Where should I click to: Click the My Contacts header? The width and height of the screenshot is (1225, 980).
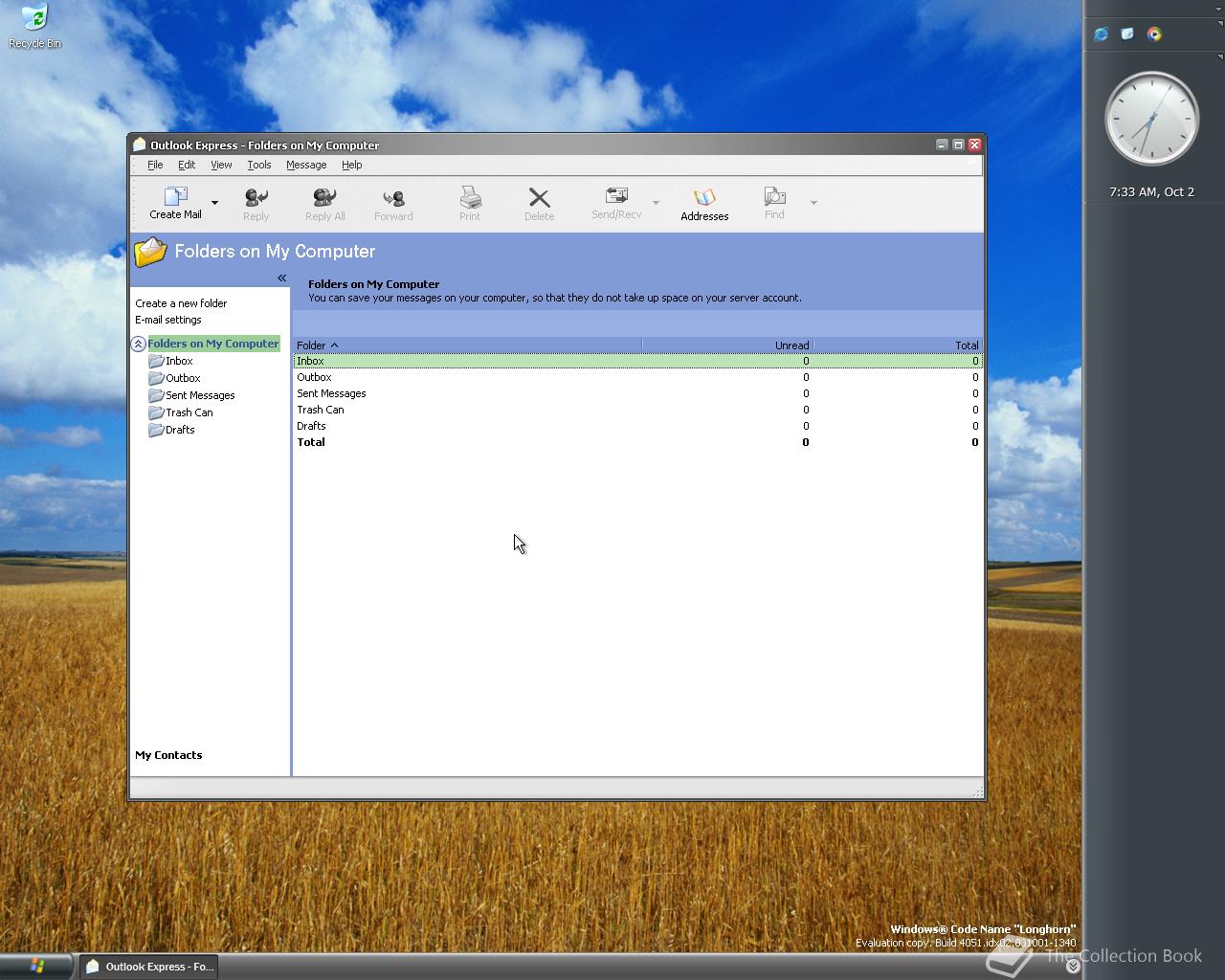pos(168,755)
